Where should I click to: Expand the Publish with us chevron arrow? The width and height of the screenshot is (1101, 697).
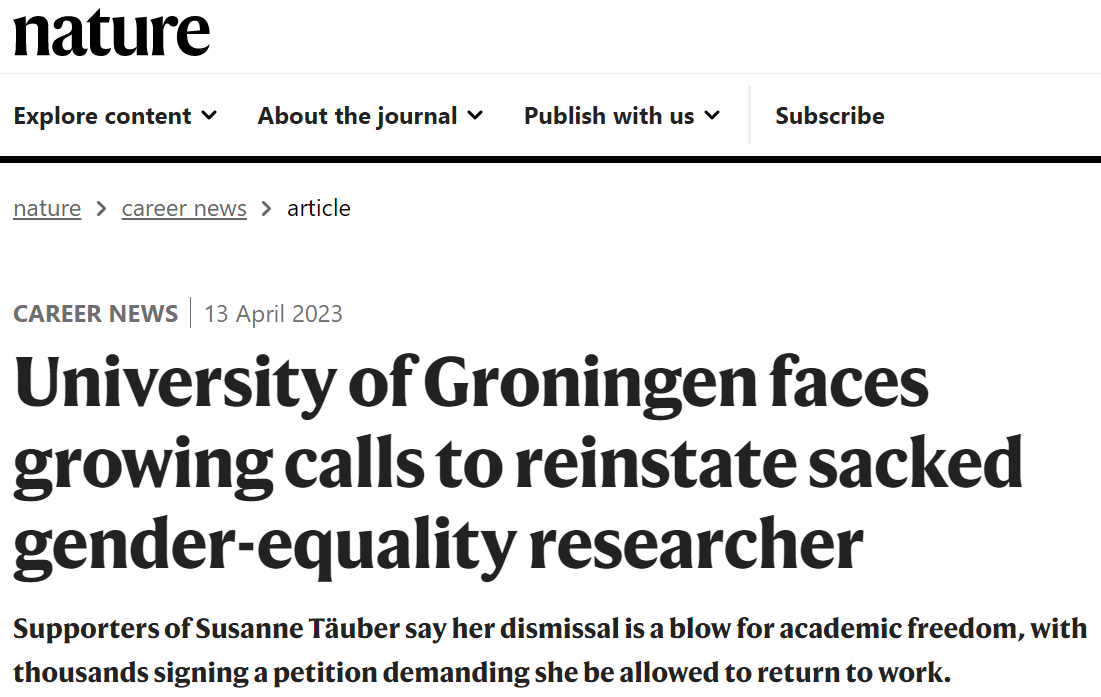(x=712, y=115)
